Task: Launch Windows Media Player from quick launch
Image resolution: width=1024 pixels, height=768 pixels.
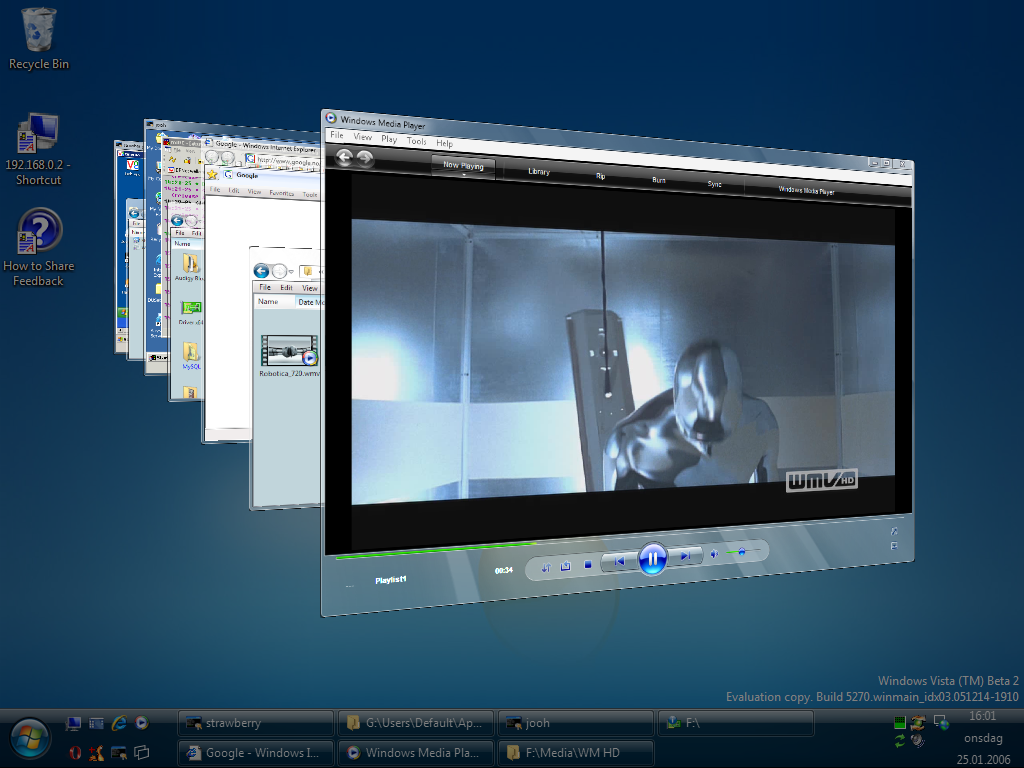Action: (141, 723)
